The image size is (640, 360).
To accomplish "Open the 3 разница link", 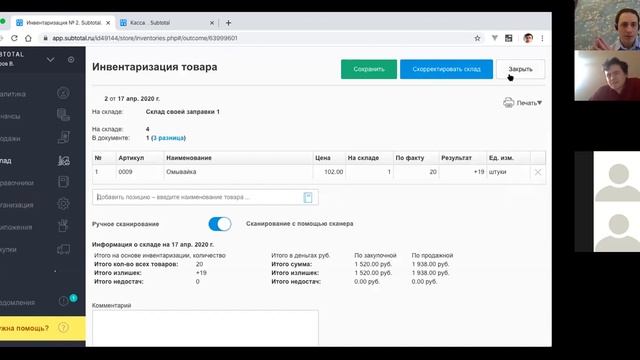I will [169, 138].
